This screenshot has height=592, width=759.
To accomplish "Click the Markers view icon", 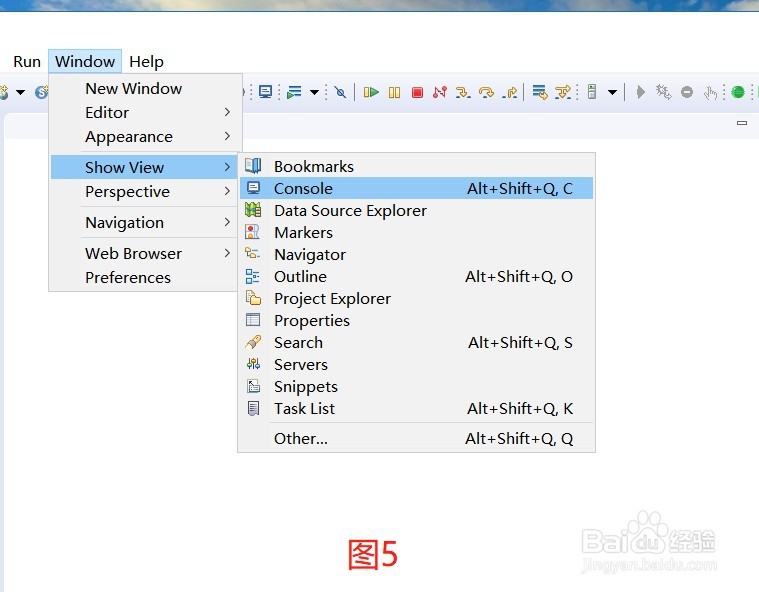I will click(252, 232).
